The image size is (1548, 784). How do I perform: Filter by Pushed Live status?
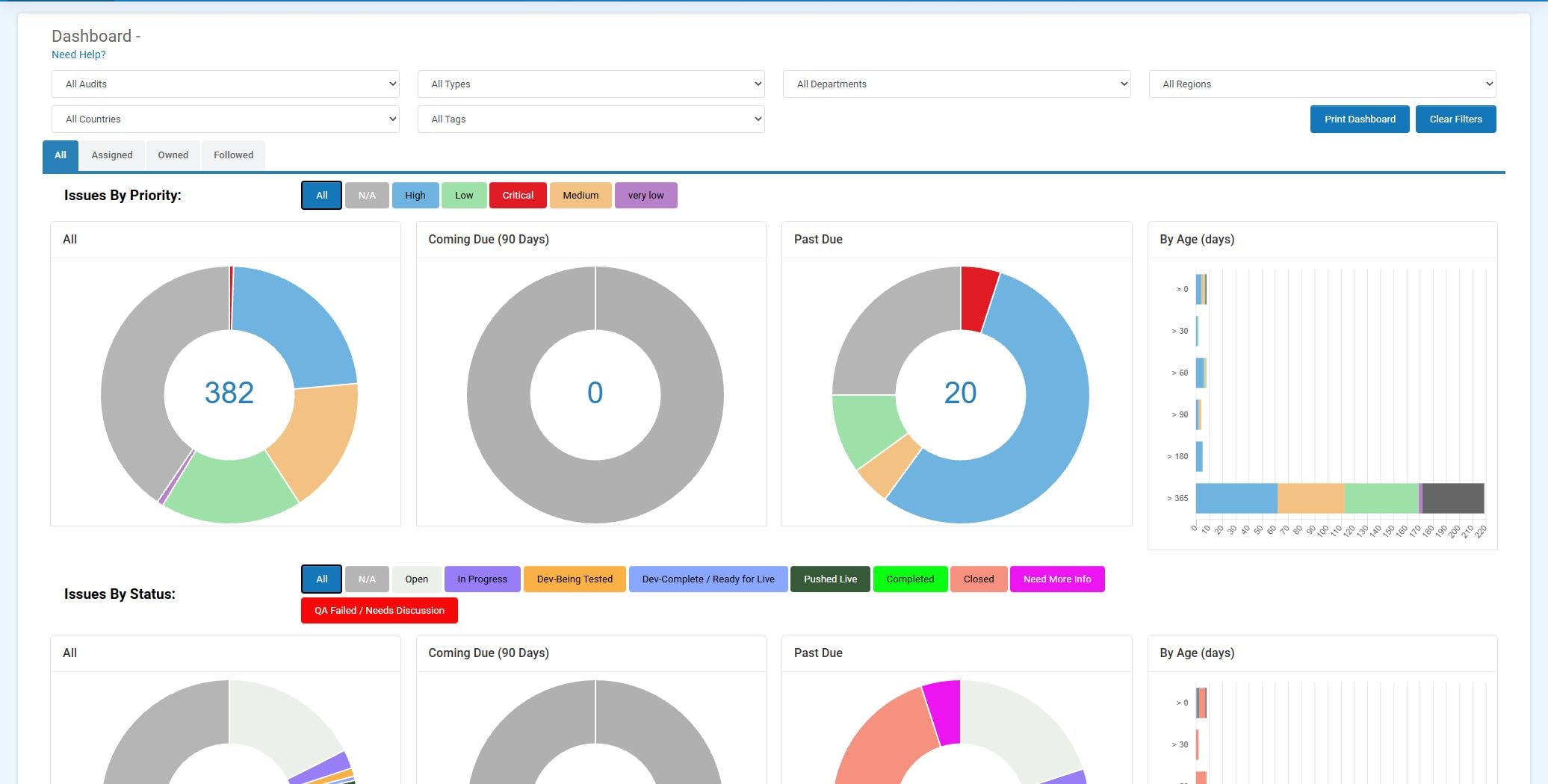pos(830,579)
